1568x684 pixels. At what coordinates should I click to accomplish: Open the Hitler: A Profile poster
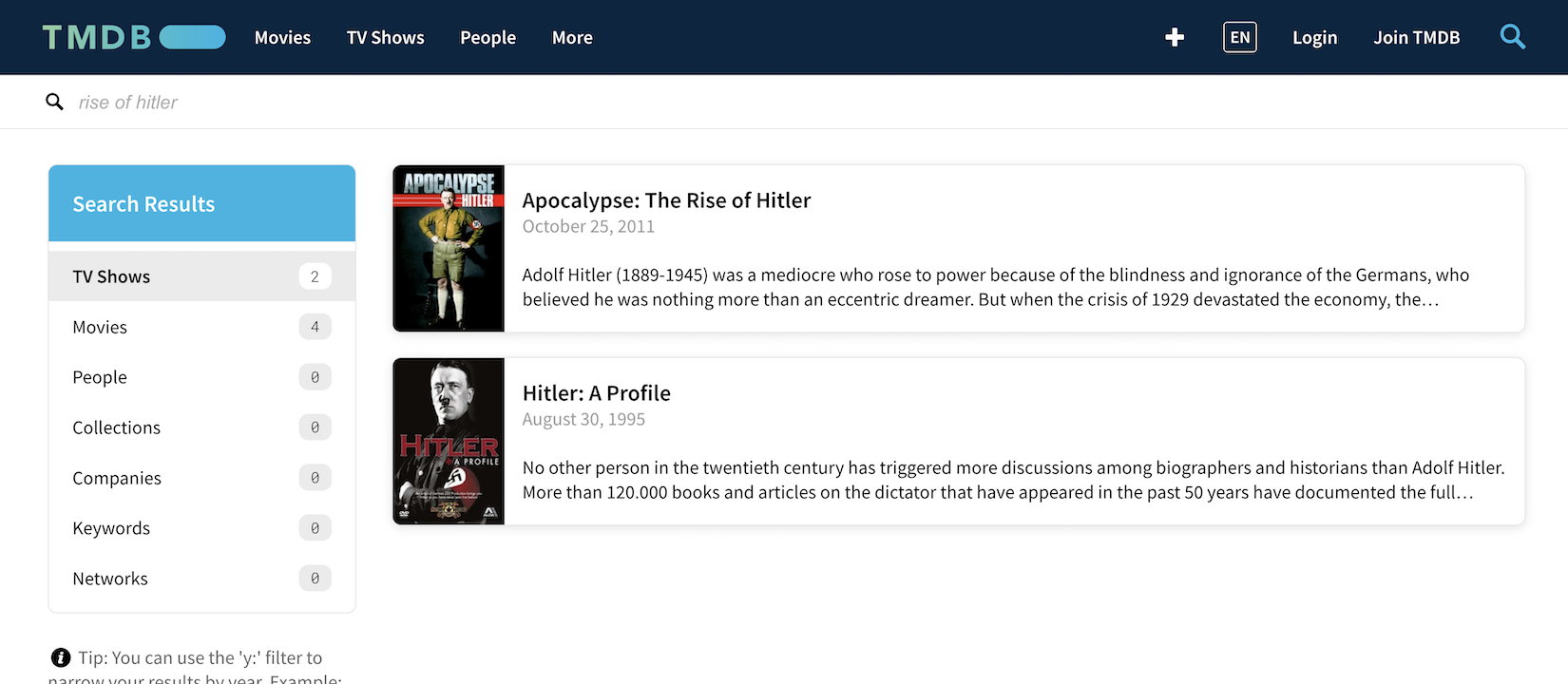point(449,442)
